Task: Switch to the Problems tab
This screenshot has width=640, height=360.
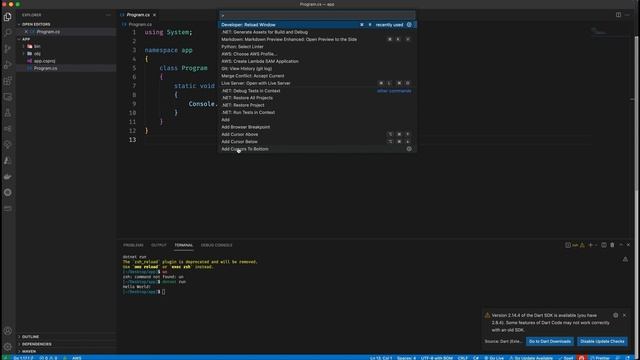Action: 133,245
